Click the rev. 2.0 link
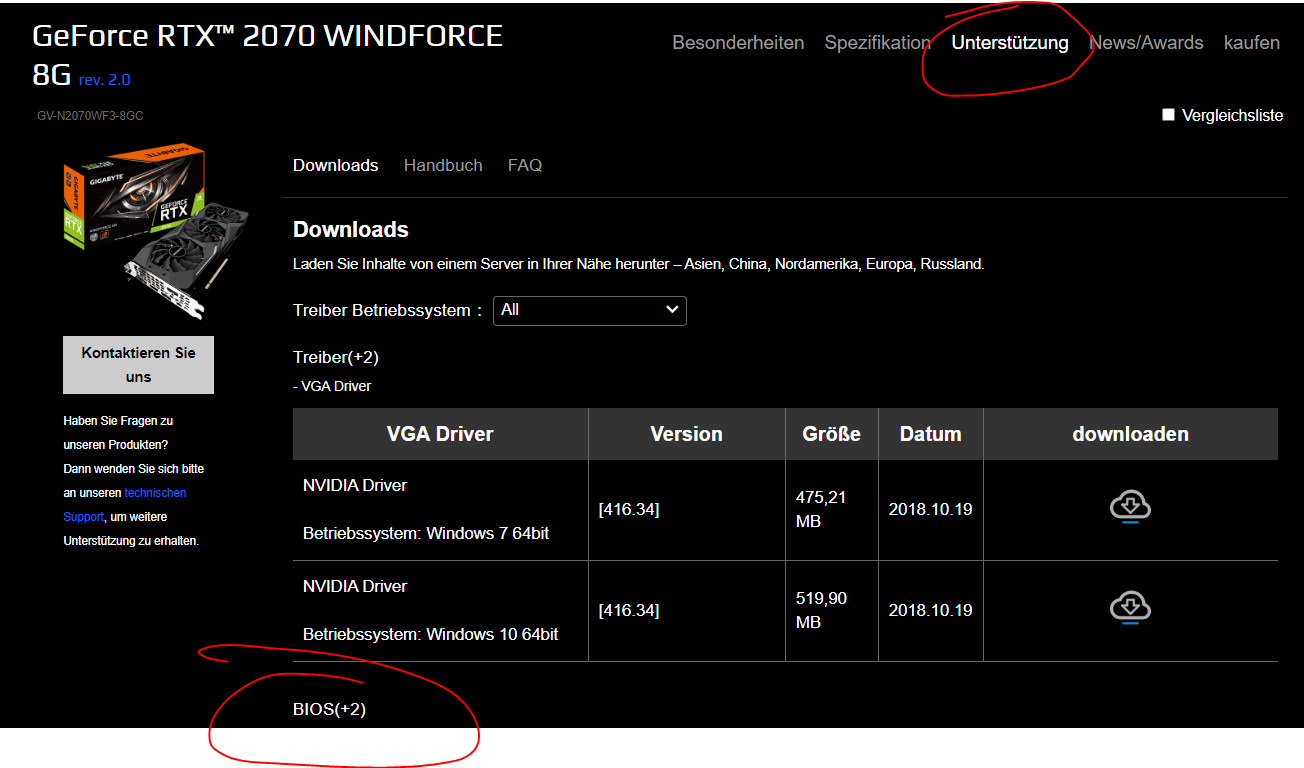 coord(104,80)
